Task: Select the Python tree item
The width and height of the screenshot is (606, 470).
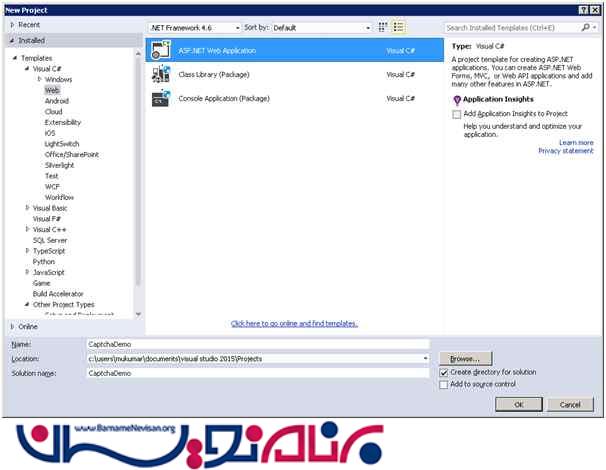Action: tap(44, 262)
